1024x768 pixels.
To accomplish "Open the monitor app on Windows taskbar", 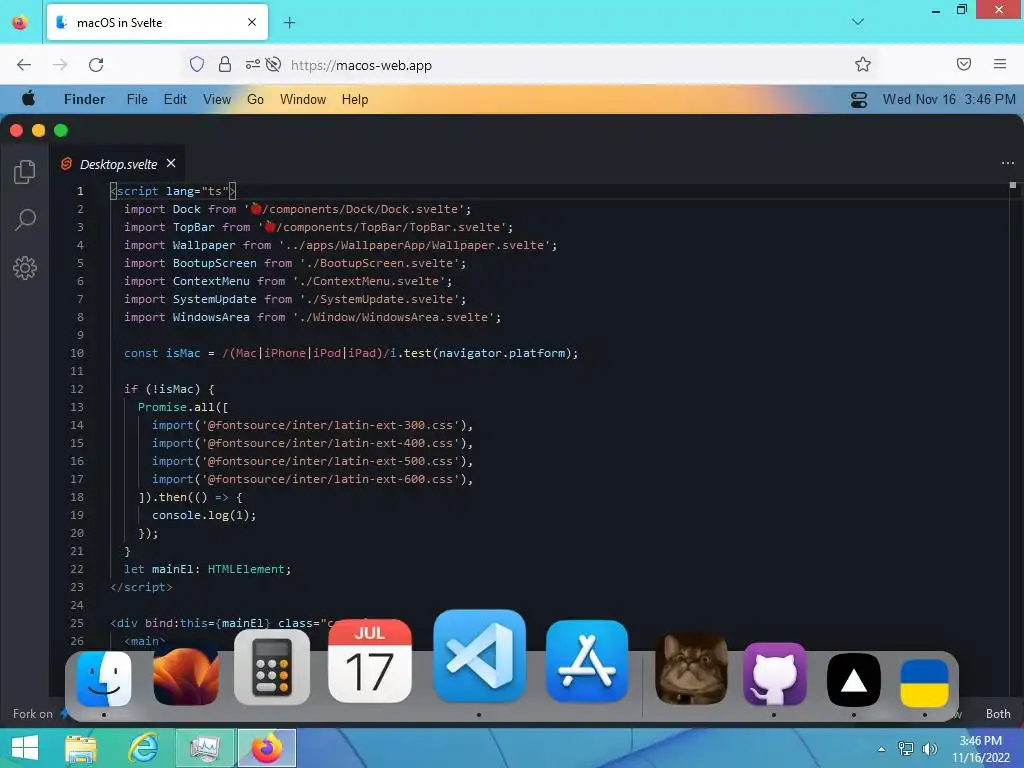I will click(x=204, y=748).
